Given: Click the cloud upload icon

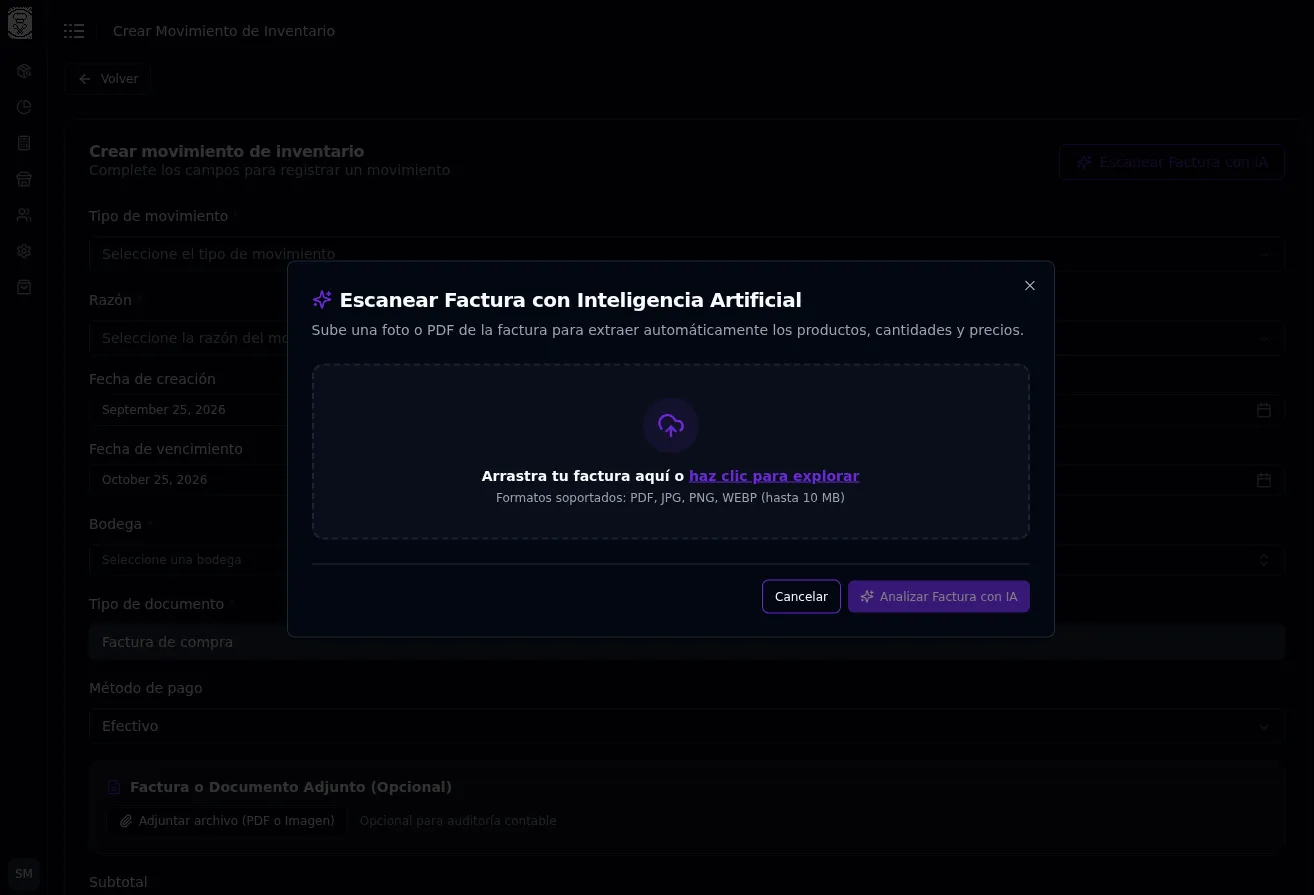Looking at the screenshot, I should tap(671, 426).
